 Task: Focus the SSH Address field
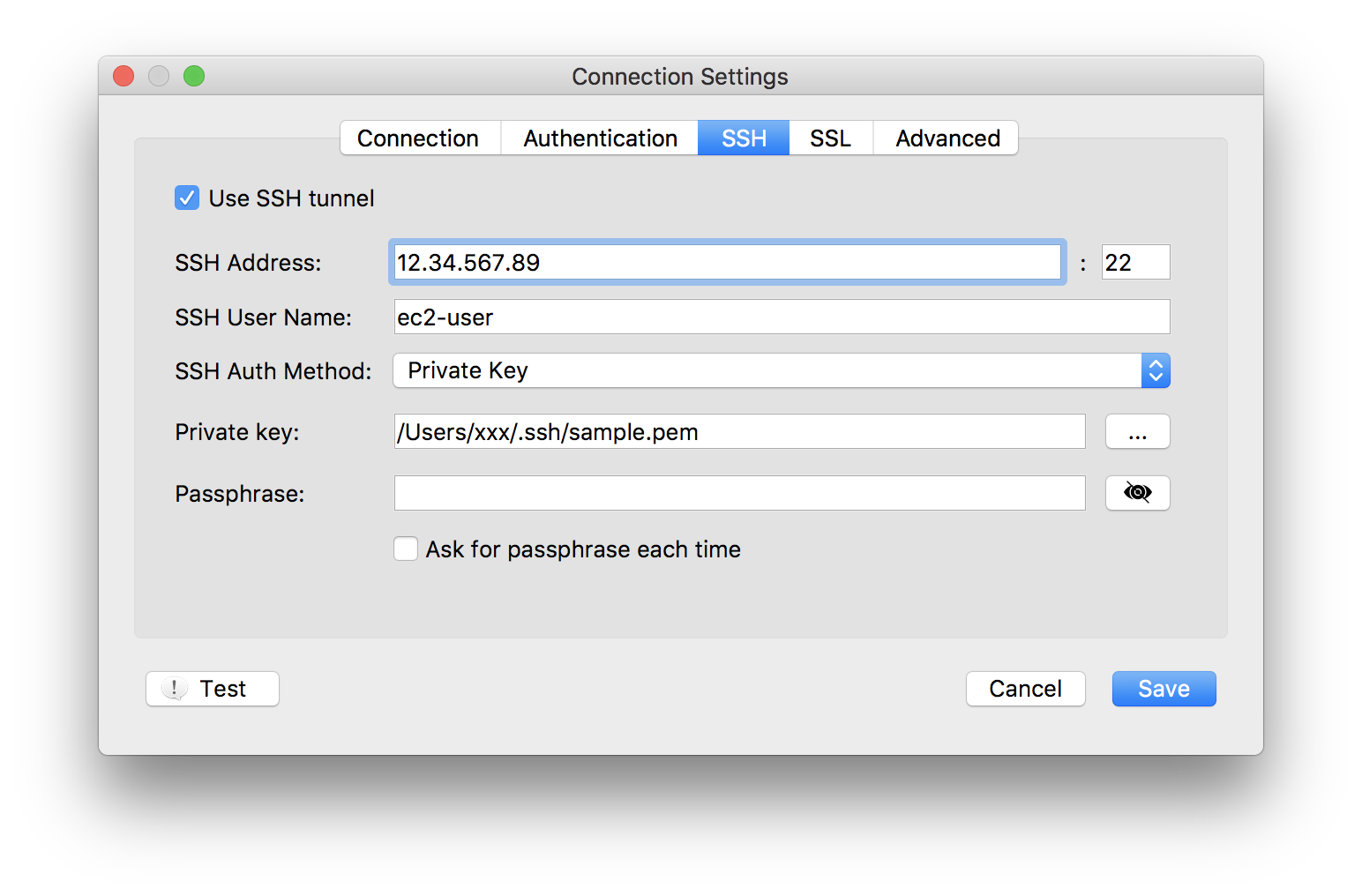click(x=727, y=263)
